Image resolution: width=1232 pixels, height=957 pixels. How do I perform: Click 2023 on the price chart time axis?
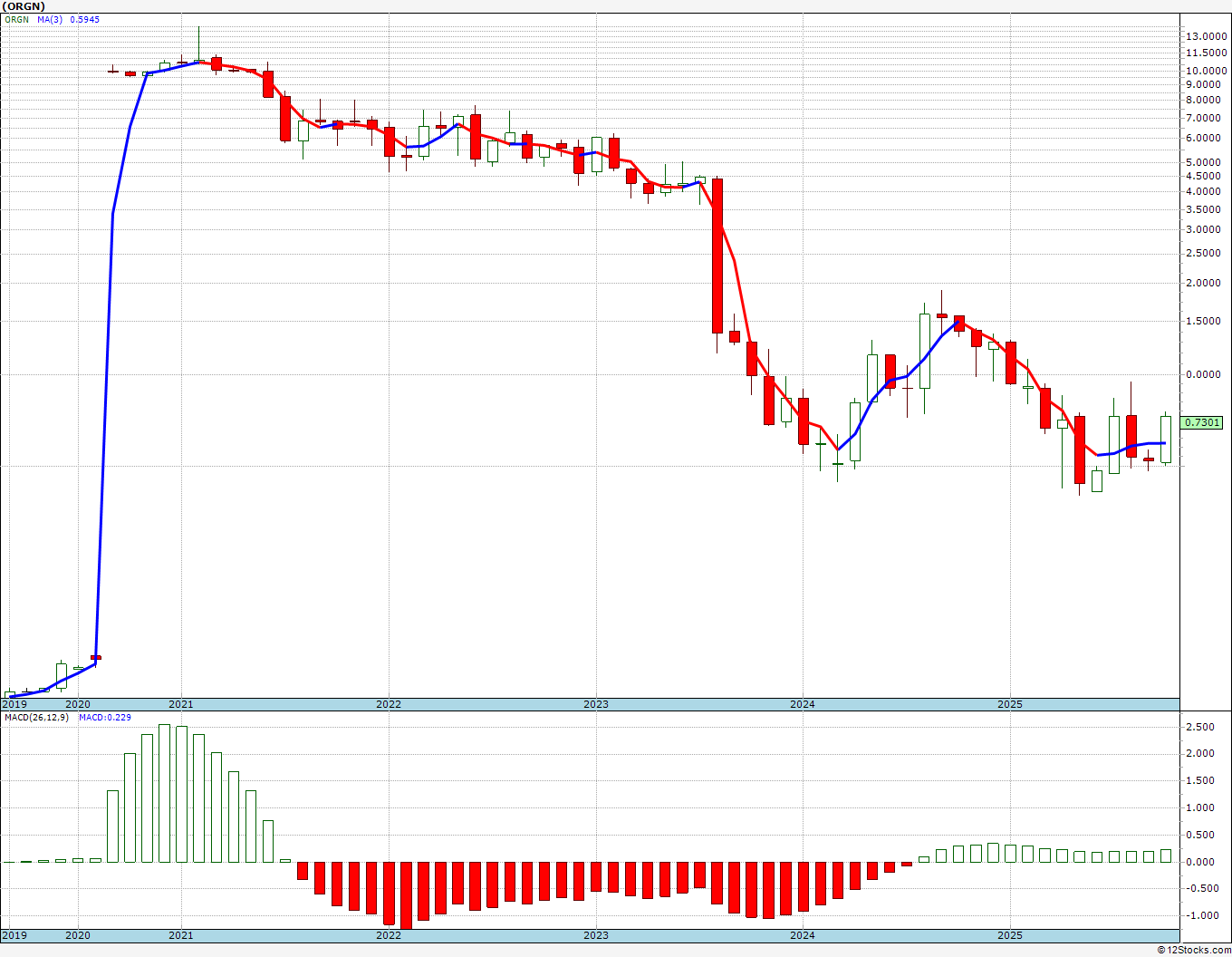point(596,704)
